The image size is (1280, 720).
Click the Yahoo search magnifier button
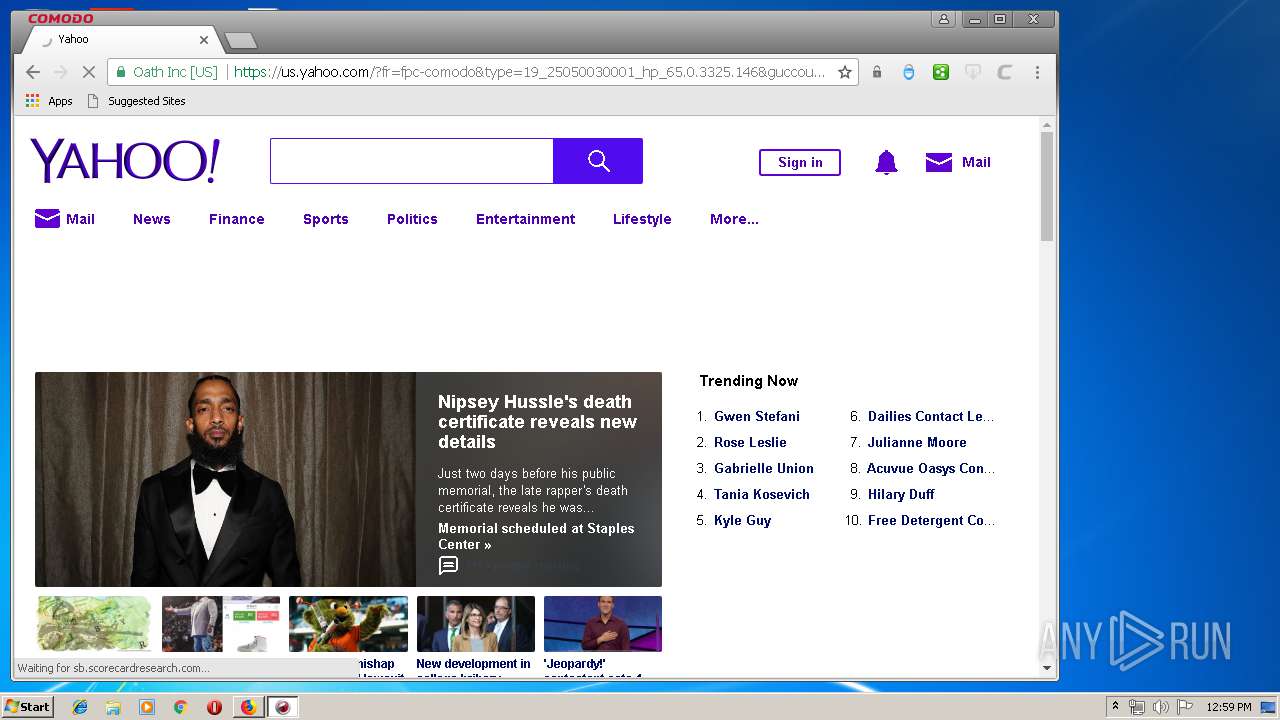pos(598,161)
